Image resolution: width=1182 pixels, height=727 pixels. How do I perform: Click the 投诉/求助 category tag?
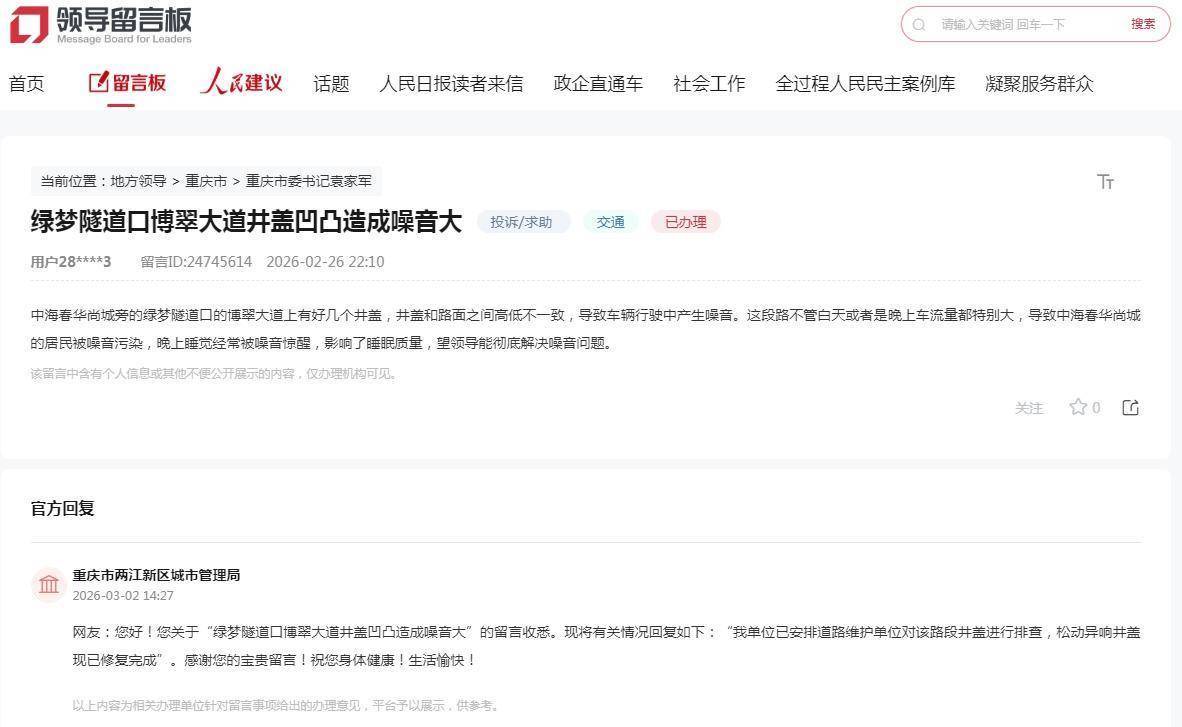click(521, 222)
